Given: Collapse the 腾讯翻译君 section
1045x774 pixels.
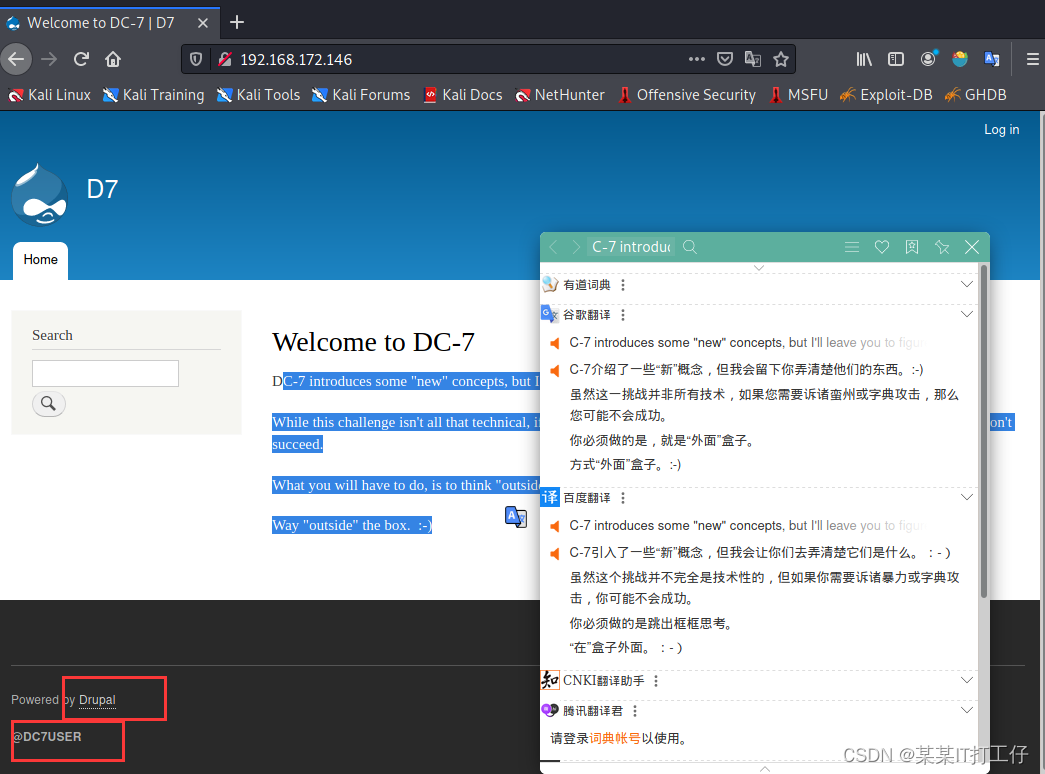Looking at the screenshot, I should click(966, 711).
